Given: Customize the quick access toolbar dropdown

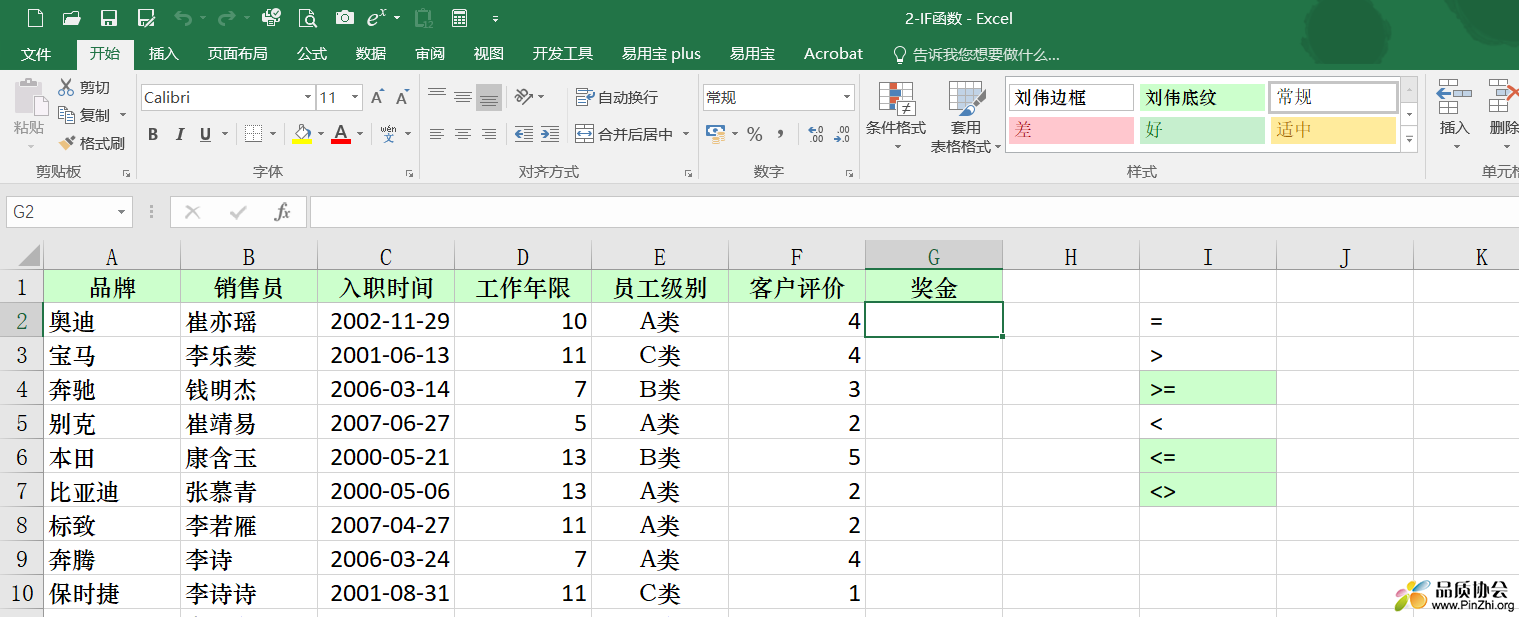Looking at the screenshot, I should [496, 18].
